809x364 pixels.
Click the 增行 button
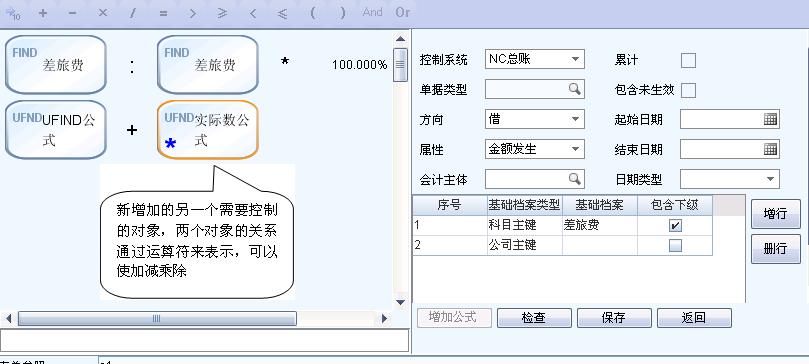point(775,213)
